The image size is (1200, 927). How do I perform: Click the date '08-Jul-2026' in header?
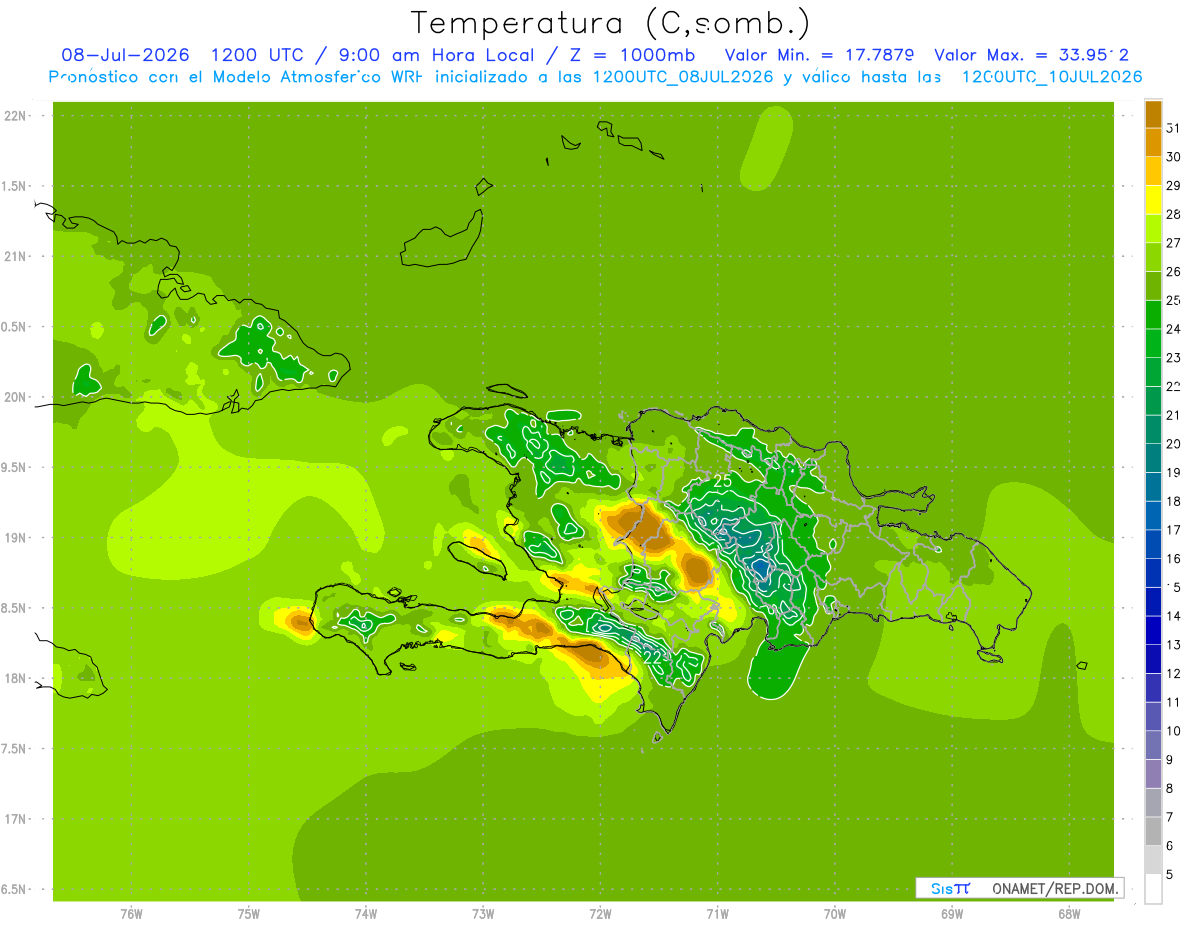click(126, 55)
